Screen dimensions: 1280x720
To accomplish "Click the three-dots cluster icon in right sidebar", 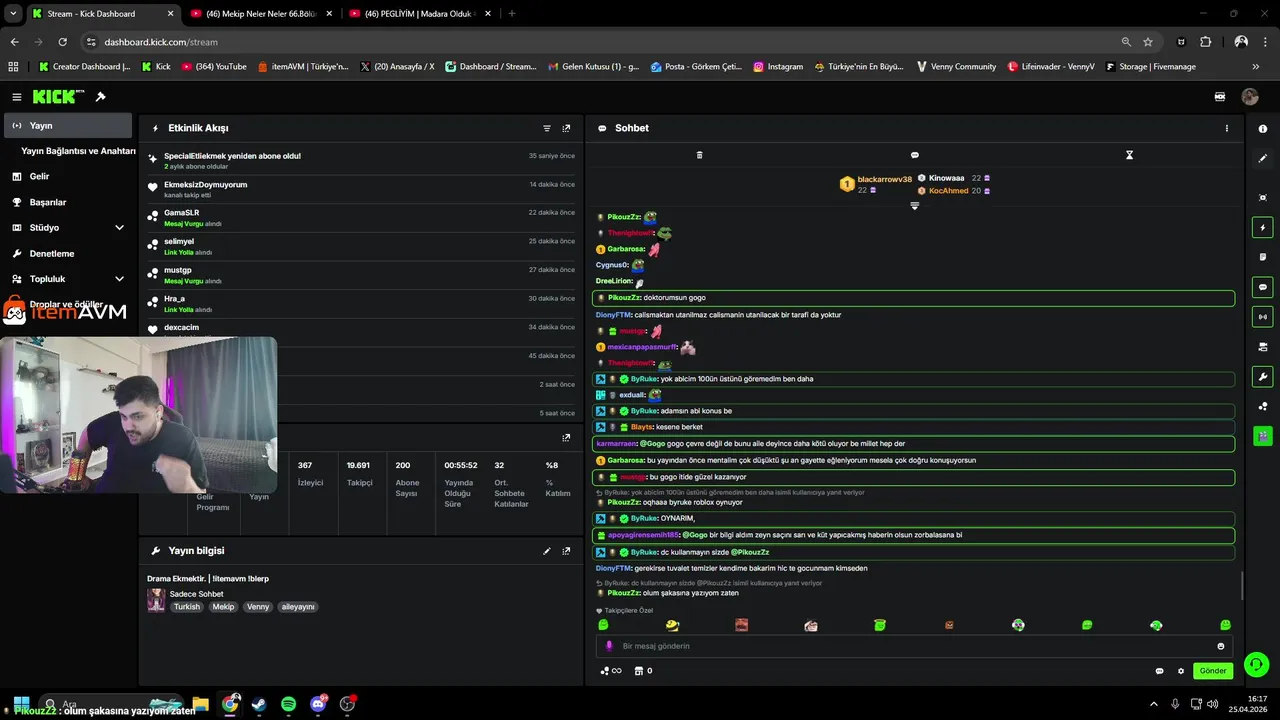I will click(1263, 406).
